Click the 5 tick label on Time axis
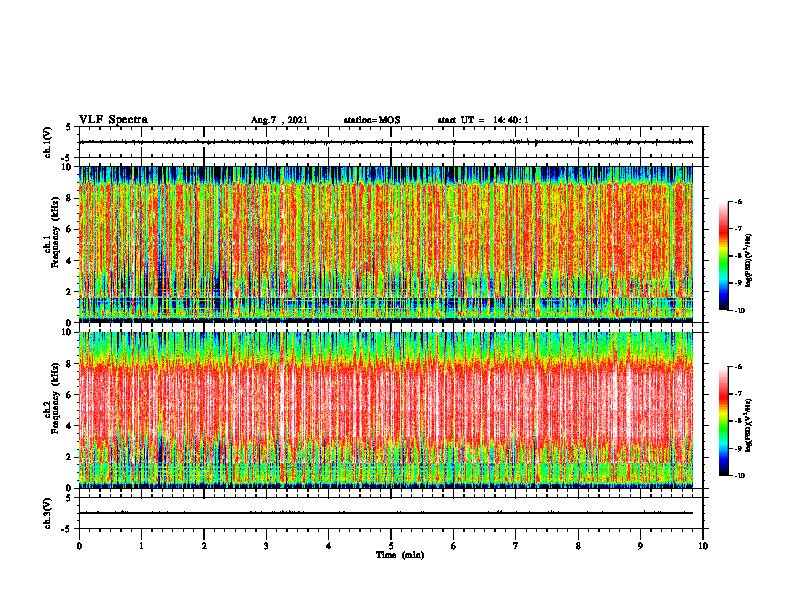The height and width of the screenshot is (612, 792). [x=391, y=546]
